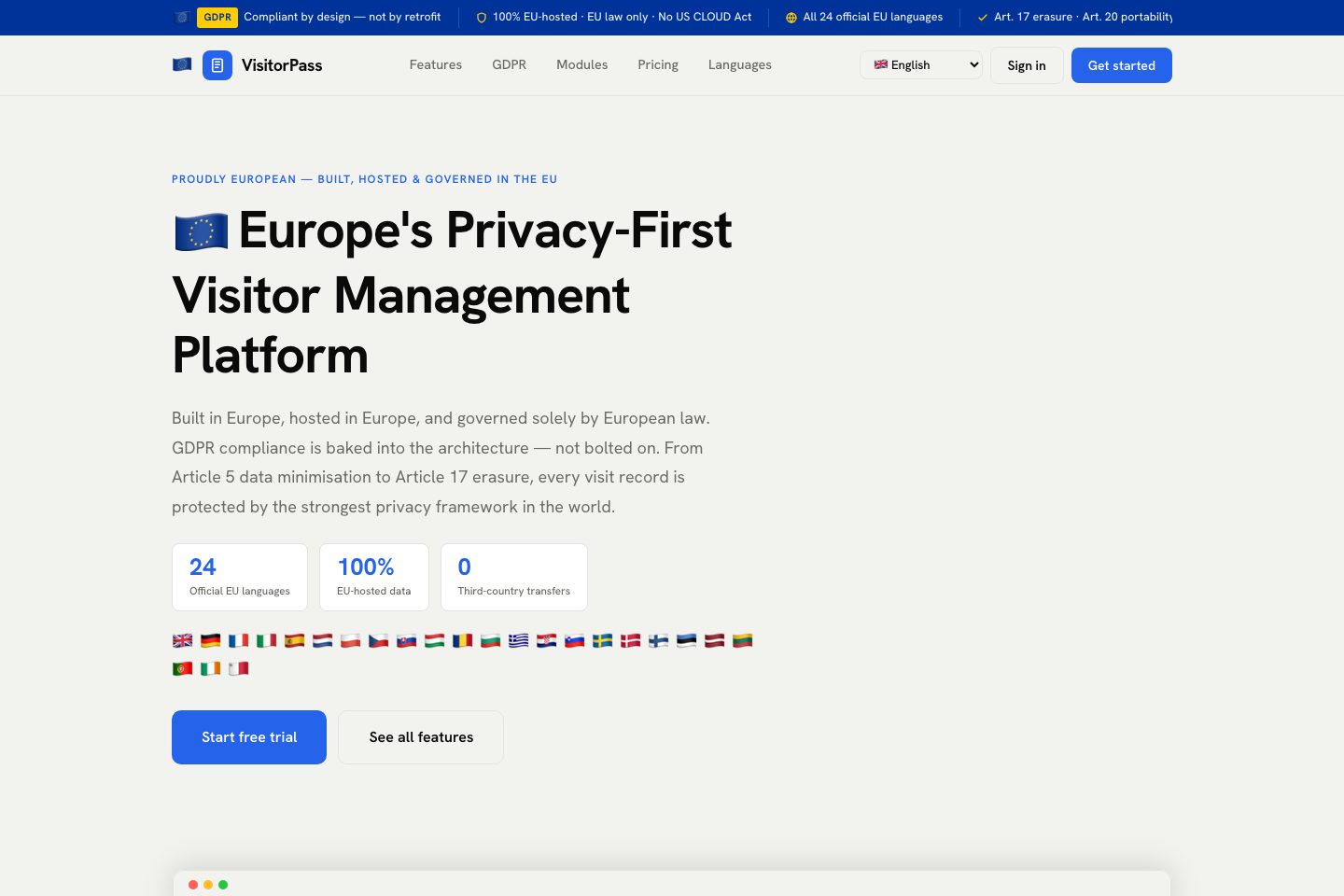Click the yellow dot in preview window
This screenshot has height=896, width=1344.
208,885
